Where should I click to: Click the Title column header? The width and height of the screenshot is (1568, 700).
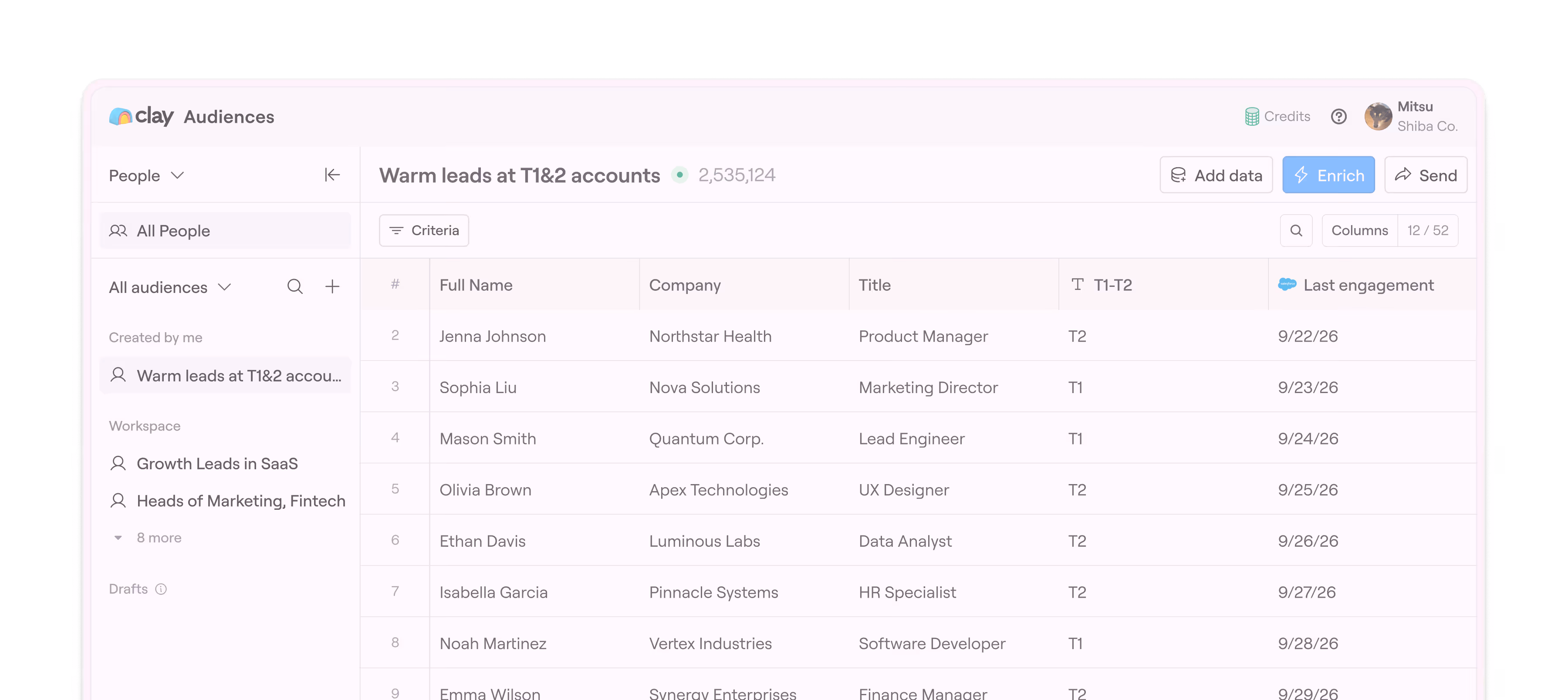tap(953, 285)
